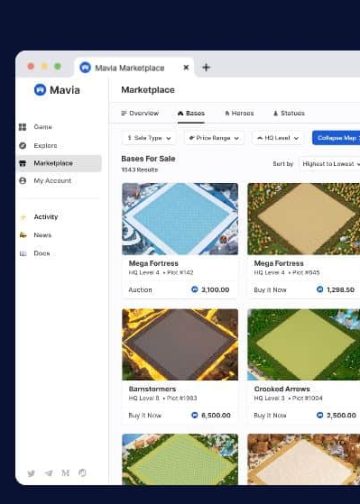The height and width of the screenshot is (504, 360).
Task: Click the Collapse Map button
Action: [336, 138]
